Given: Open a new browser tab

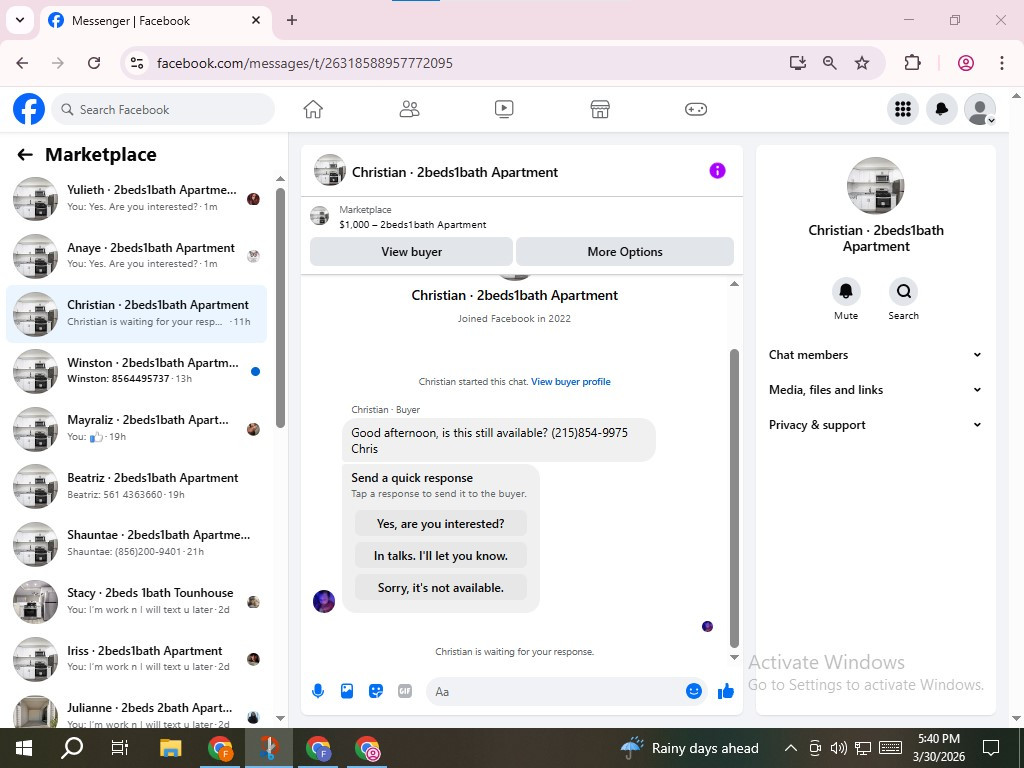Looking at the screenshot, I should pos(292,20).
